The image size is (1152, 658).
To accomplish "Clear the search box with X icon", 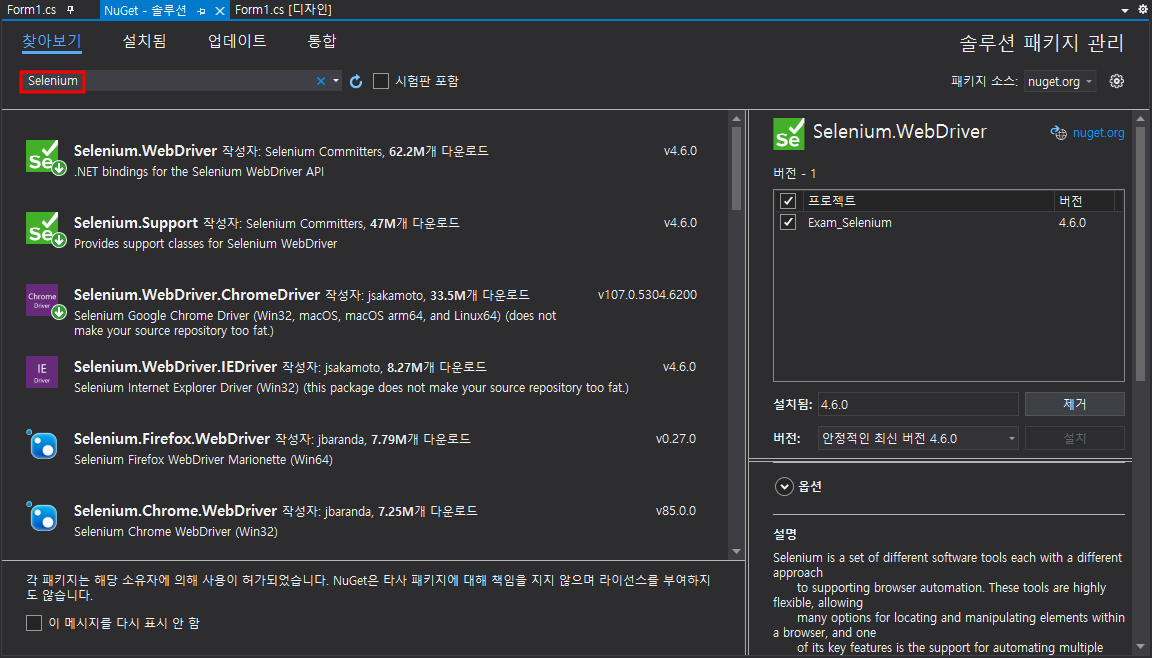I will [x=321, y=81].
